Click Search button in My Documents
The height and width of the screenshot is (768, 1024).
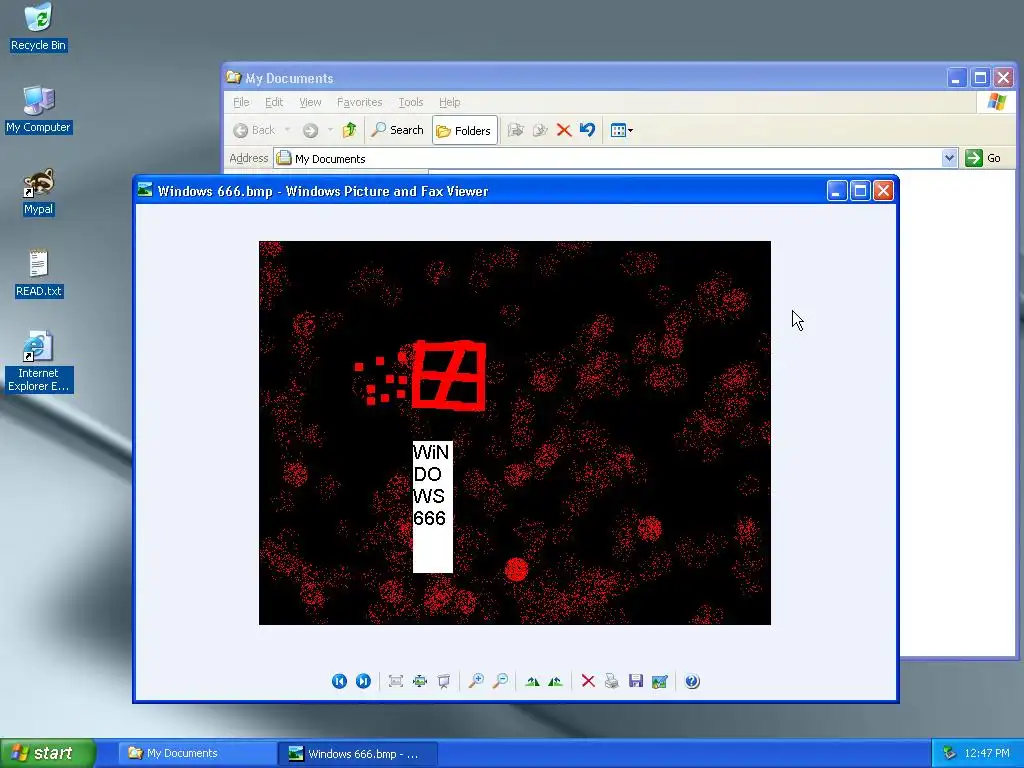click(x=398, y=130)
